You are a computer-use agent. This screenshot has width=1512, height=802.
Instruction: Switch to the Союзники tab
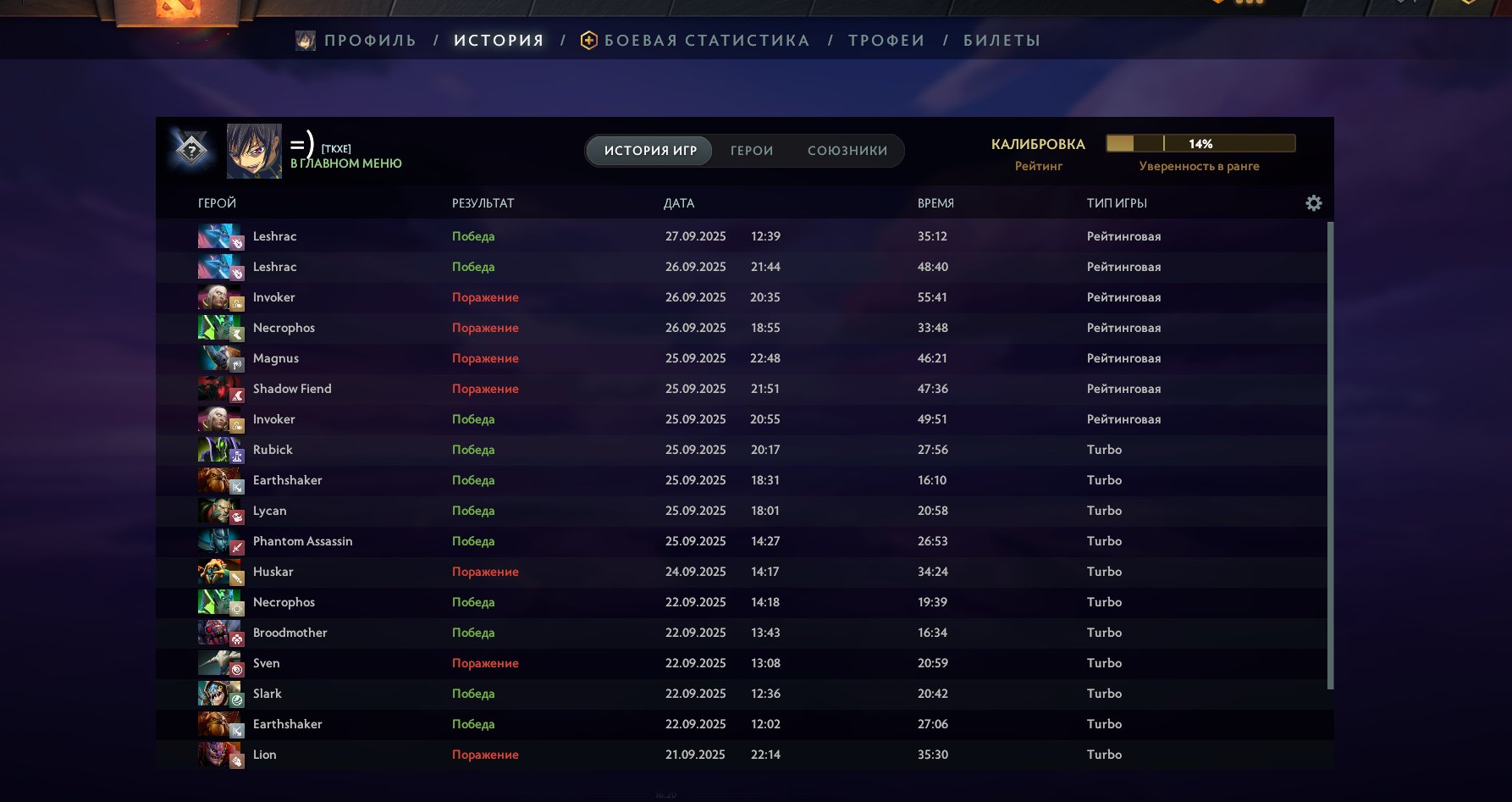[x=847, y=151]
